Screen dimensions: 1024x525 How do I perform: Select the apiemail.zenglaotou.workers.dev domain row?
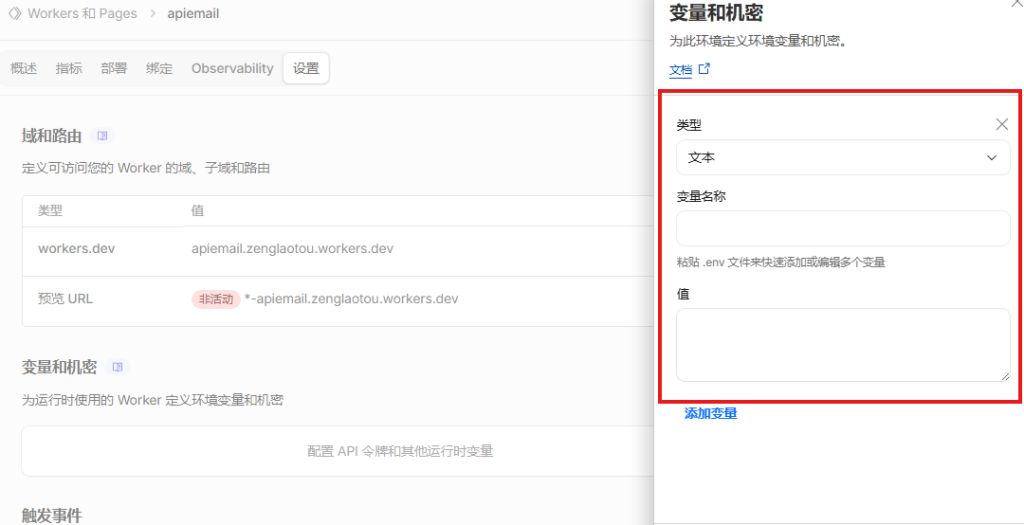(338, 249)
